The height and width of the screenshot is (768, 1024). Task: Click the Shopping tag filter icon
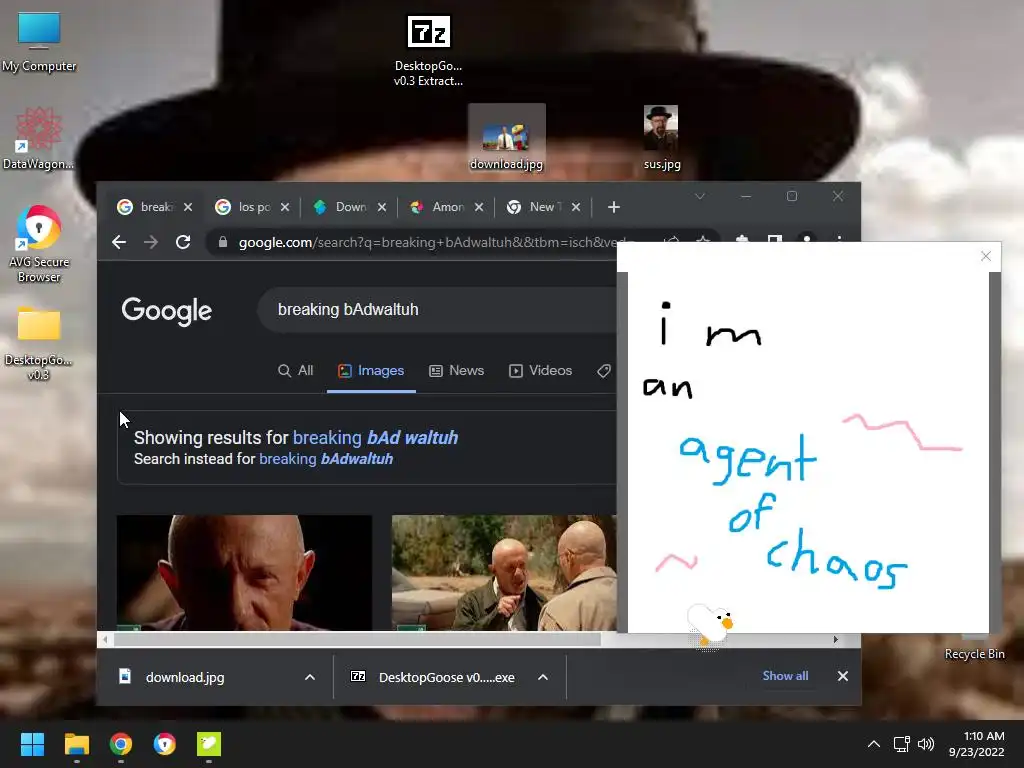(x=604, y=371)
